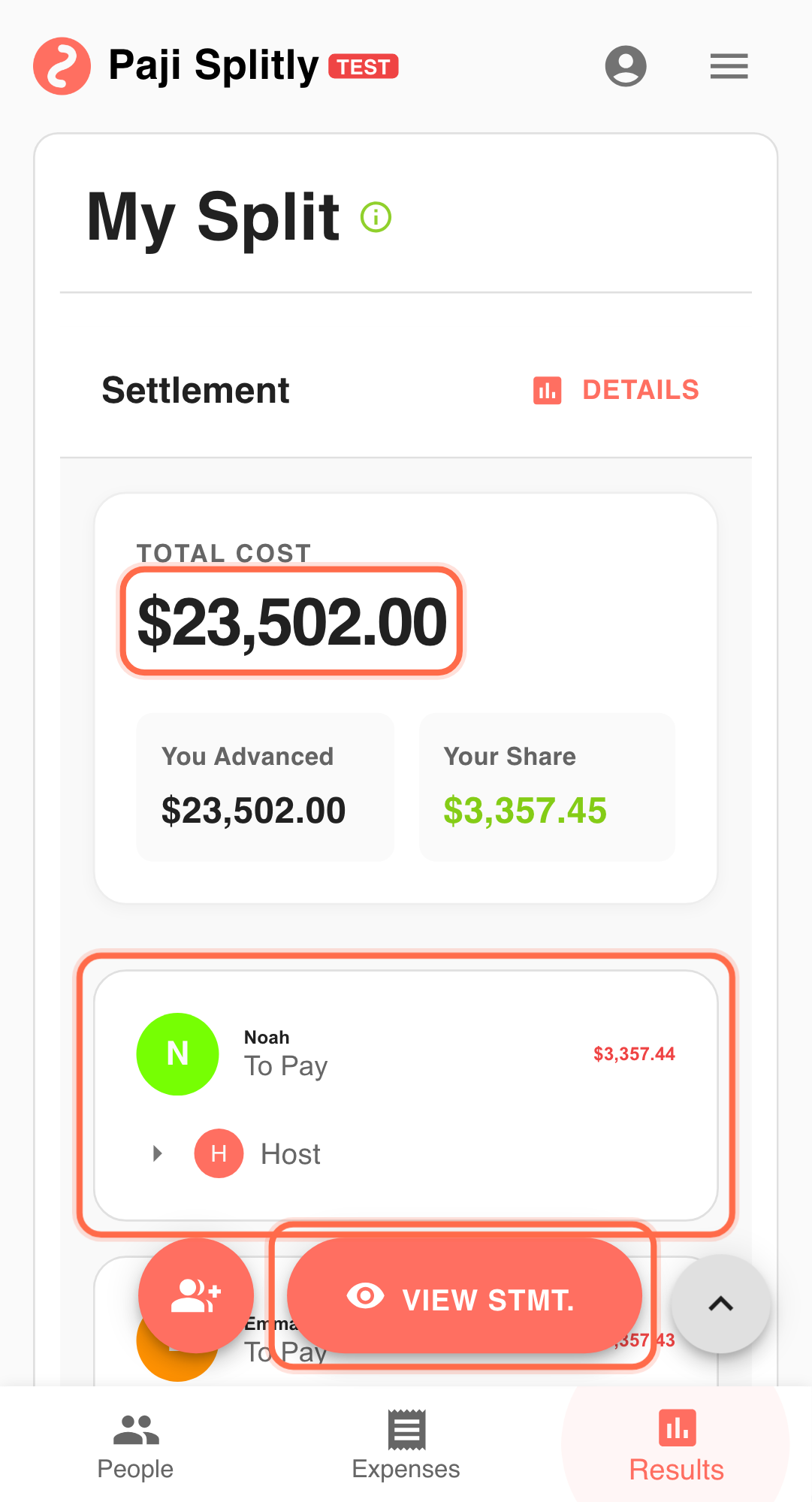Screen dimensions: 812x1502
Task: Open the DETAILS link in Settlement
Action: (640, 391)
